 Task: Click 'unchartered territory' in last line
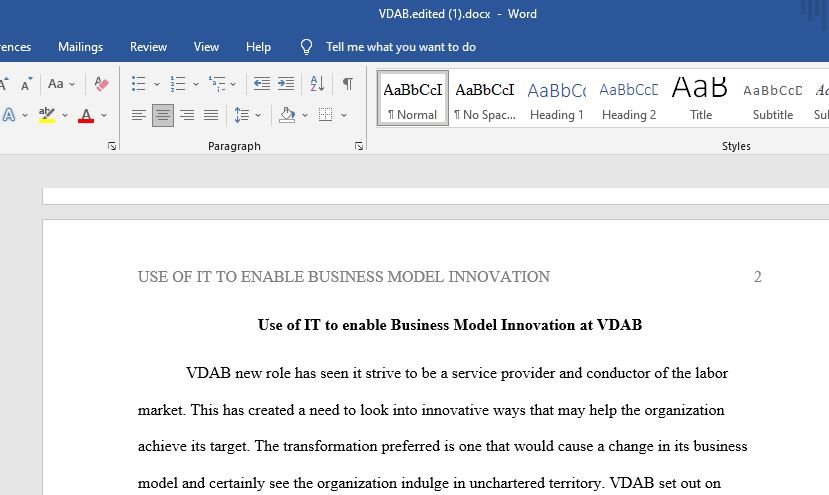[536, 483]
